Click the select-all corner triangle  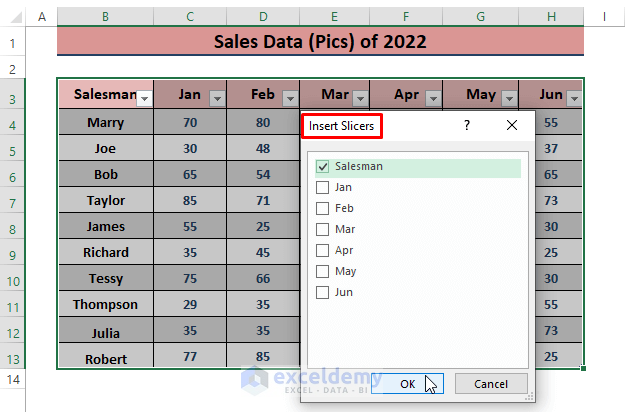click(14, 16)
